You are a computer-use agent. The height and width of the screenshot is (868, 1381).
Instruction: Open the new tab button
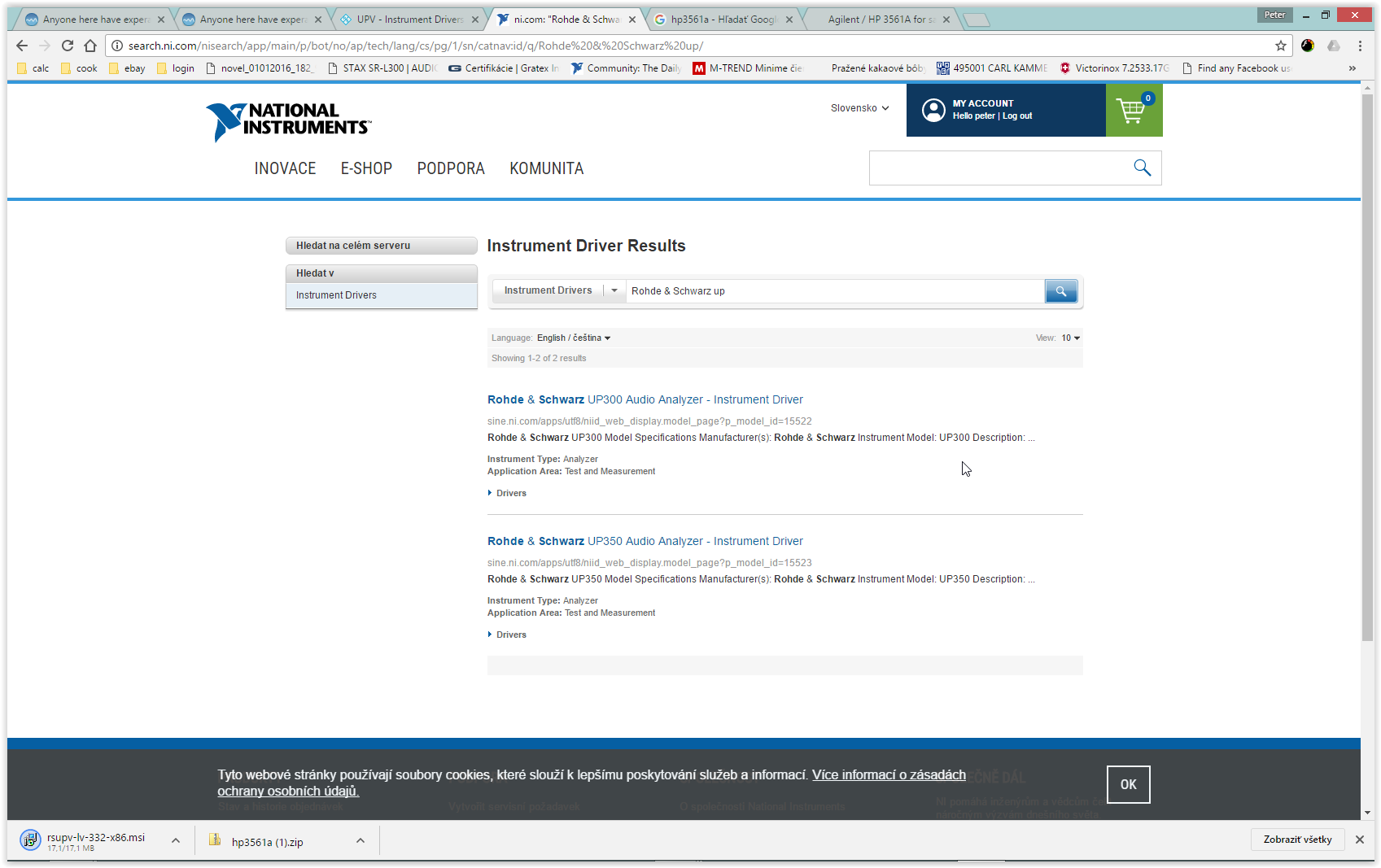pyautogui.click(x=975, y=20)
